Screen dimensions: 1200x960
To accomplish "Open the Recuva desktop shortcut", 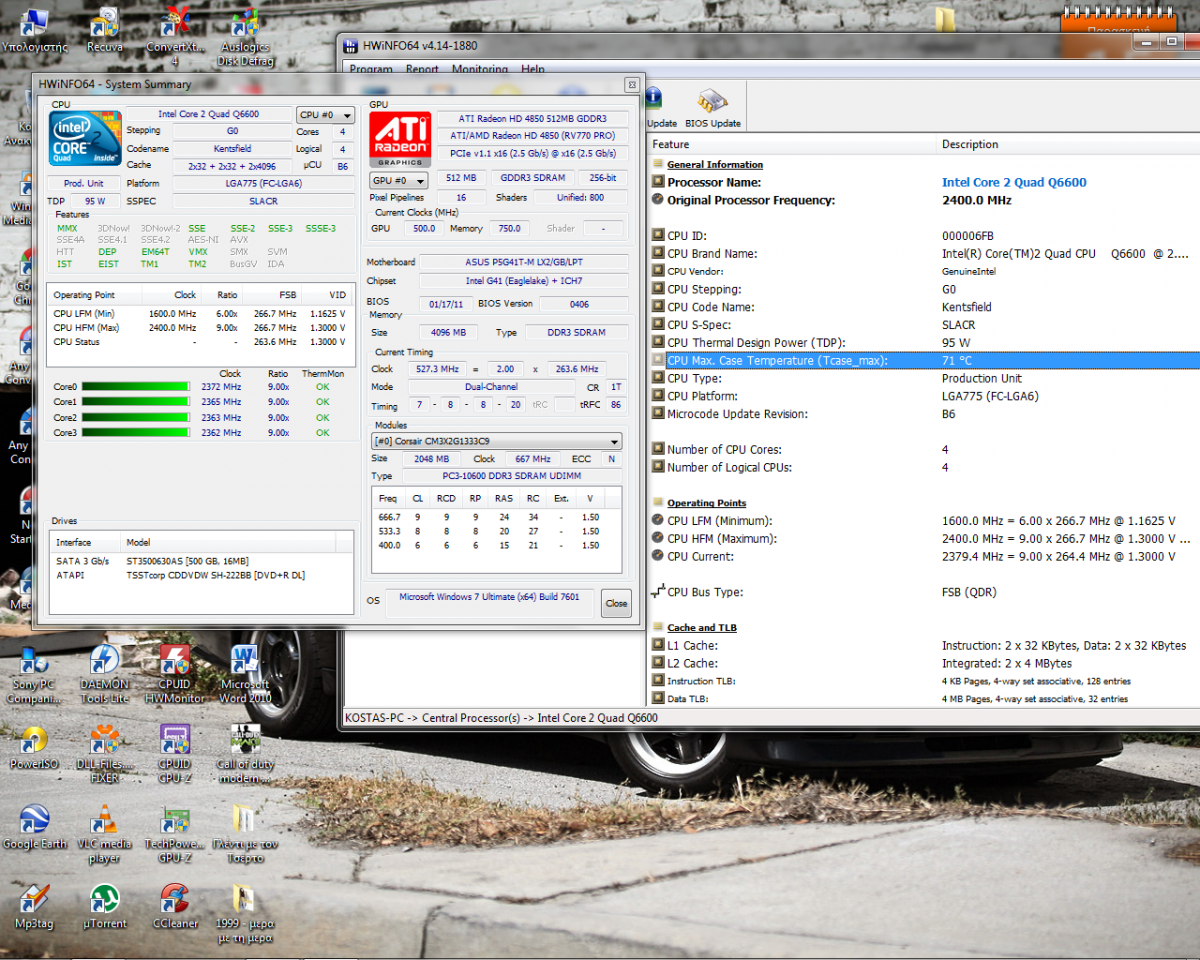I will click(x=105, y=30).
